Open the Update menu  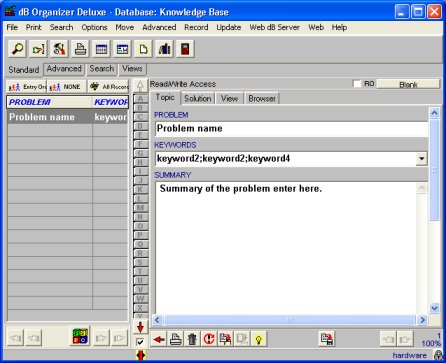pos(229,27)
